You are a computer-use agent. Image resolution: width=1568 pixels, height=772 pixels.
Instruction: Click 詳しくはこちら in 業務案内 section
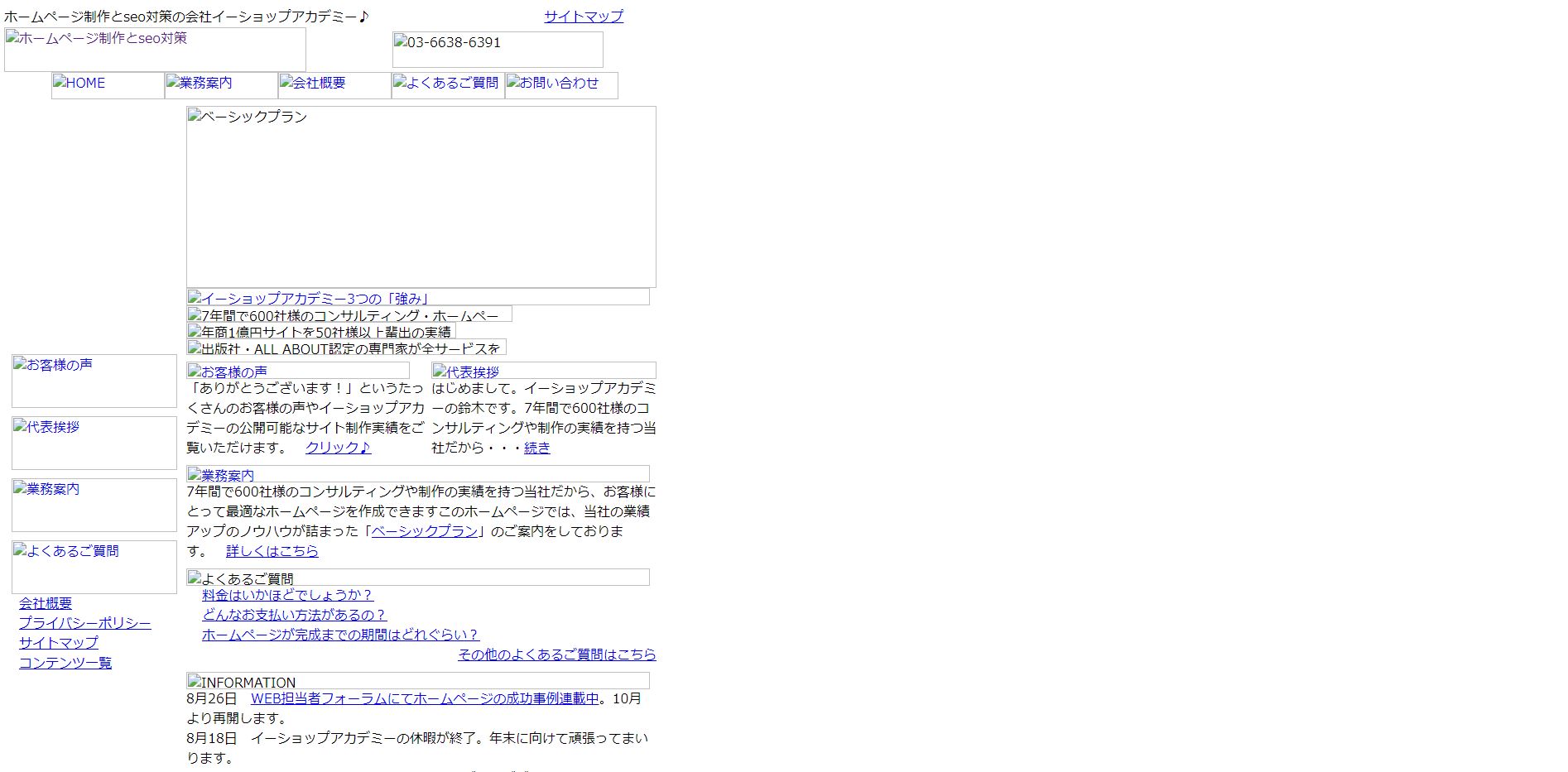click(272, 551)
